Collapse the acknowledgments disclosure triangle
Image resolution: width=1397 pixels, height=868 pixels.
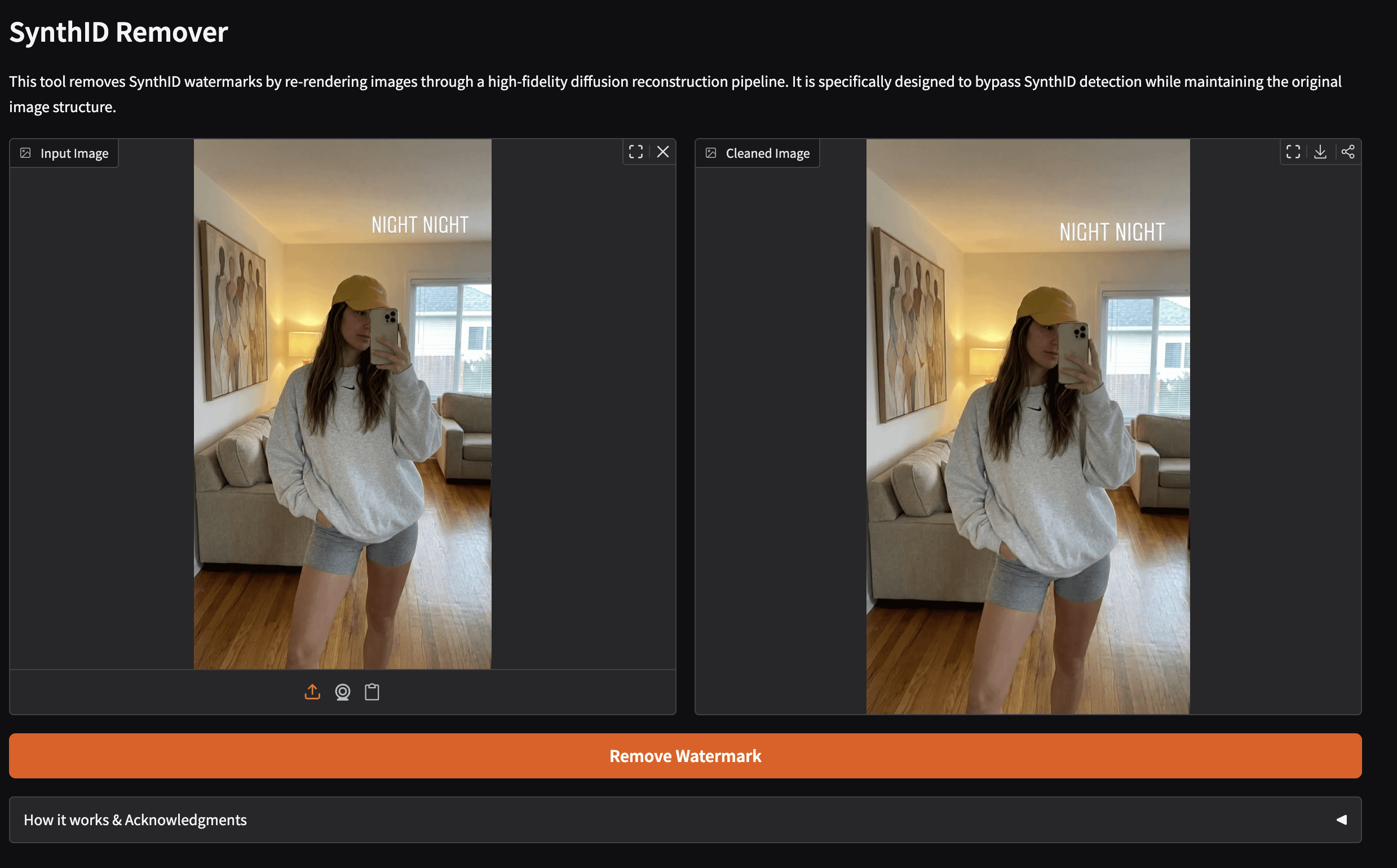pos(1342,820)
